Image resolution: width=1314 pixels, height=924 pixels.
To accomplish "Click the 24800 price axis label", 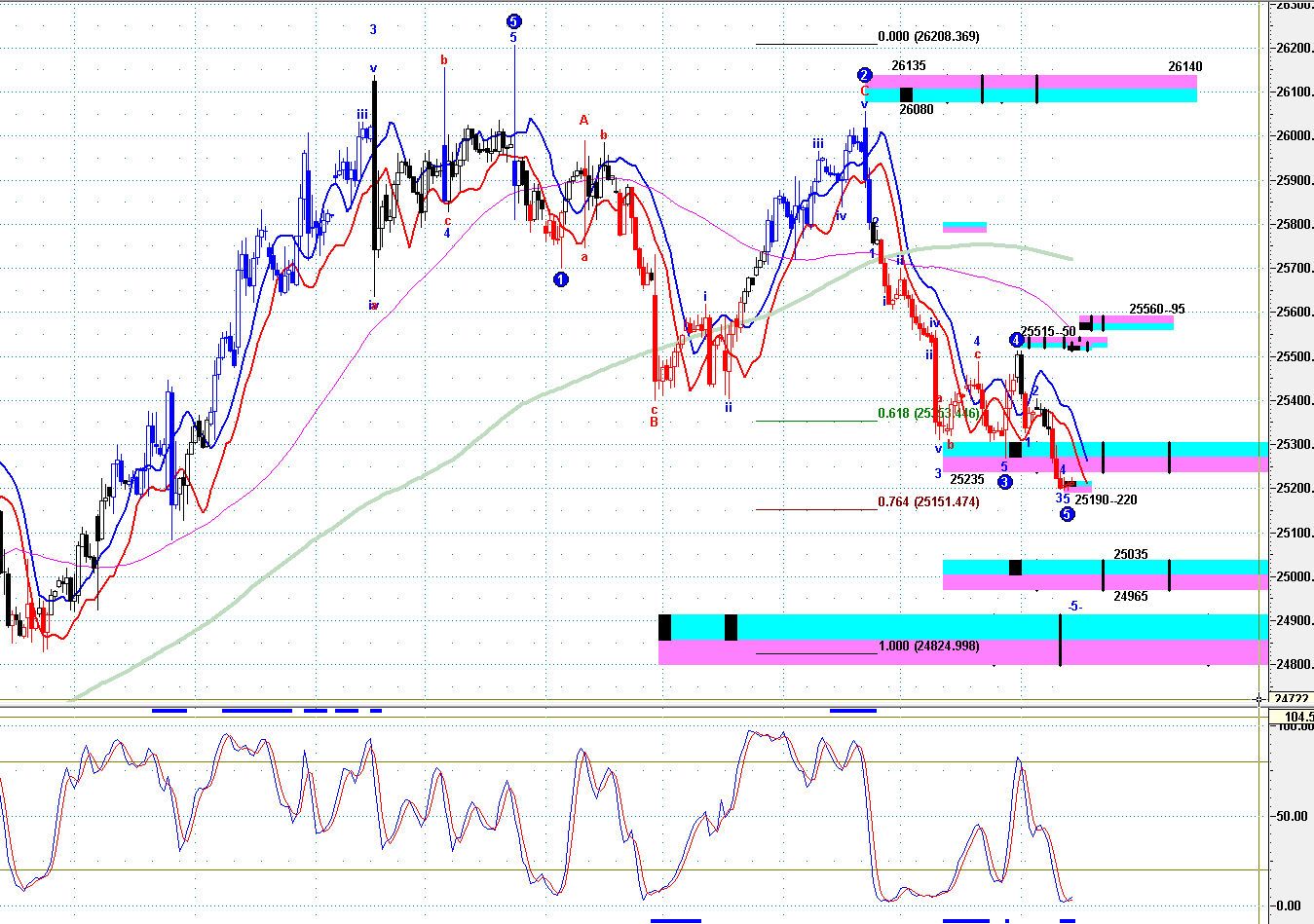I will point(1295,665).
